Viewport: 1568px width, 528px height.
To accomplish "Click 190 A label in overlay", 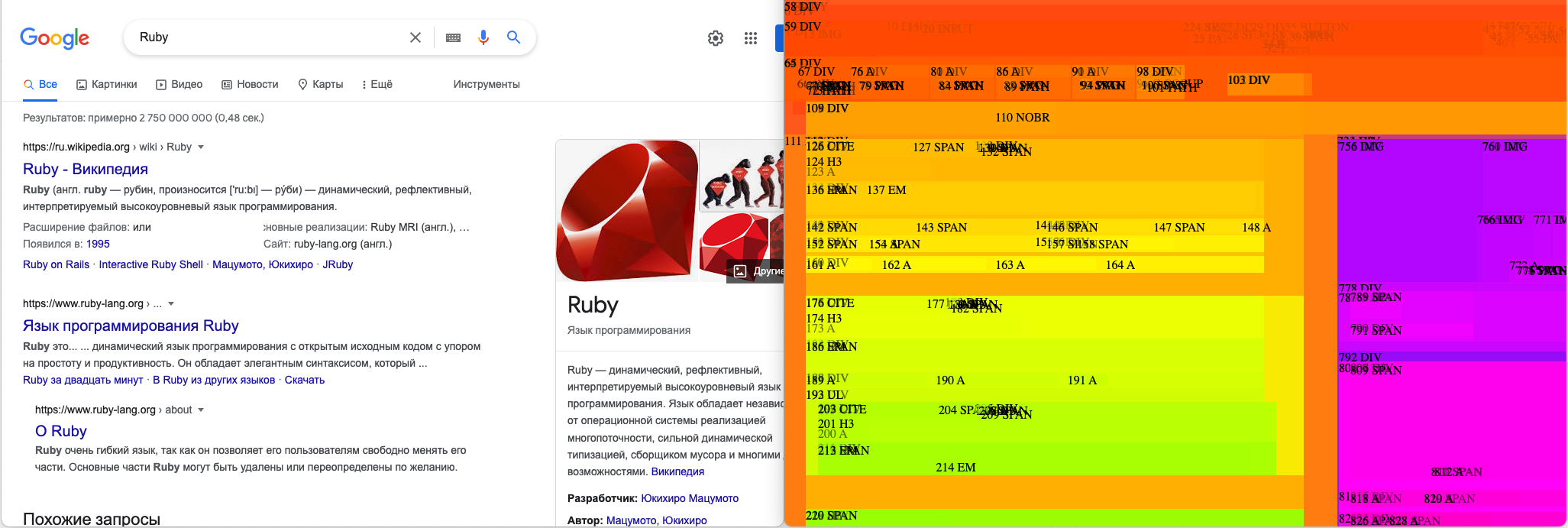I will pyautogui.click(x=951, y=381).
